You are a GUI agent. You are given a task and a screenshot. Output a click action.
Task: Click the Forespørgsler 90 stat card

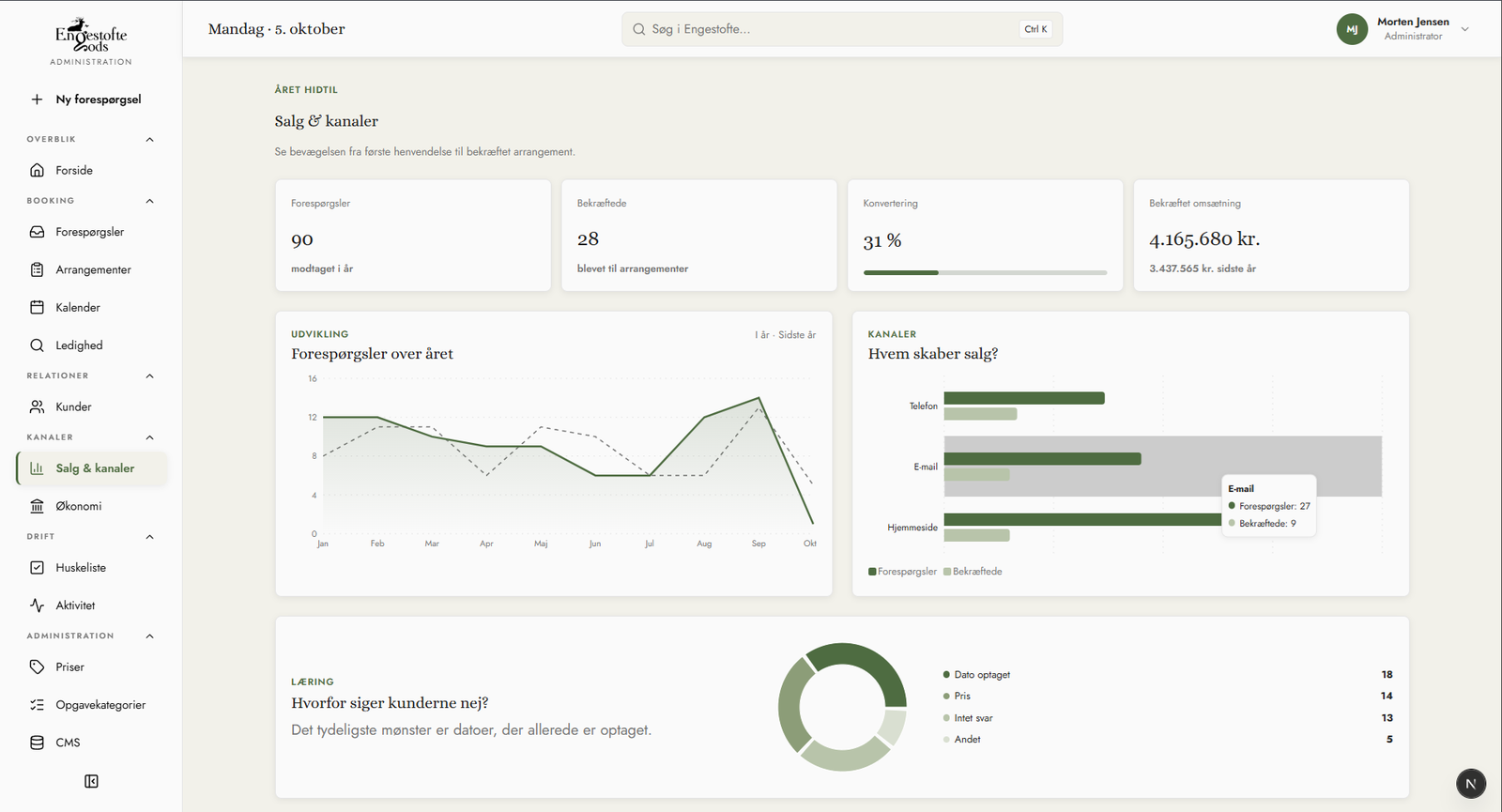click(x=413, y=236)
